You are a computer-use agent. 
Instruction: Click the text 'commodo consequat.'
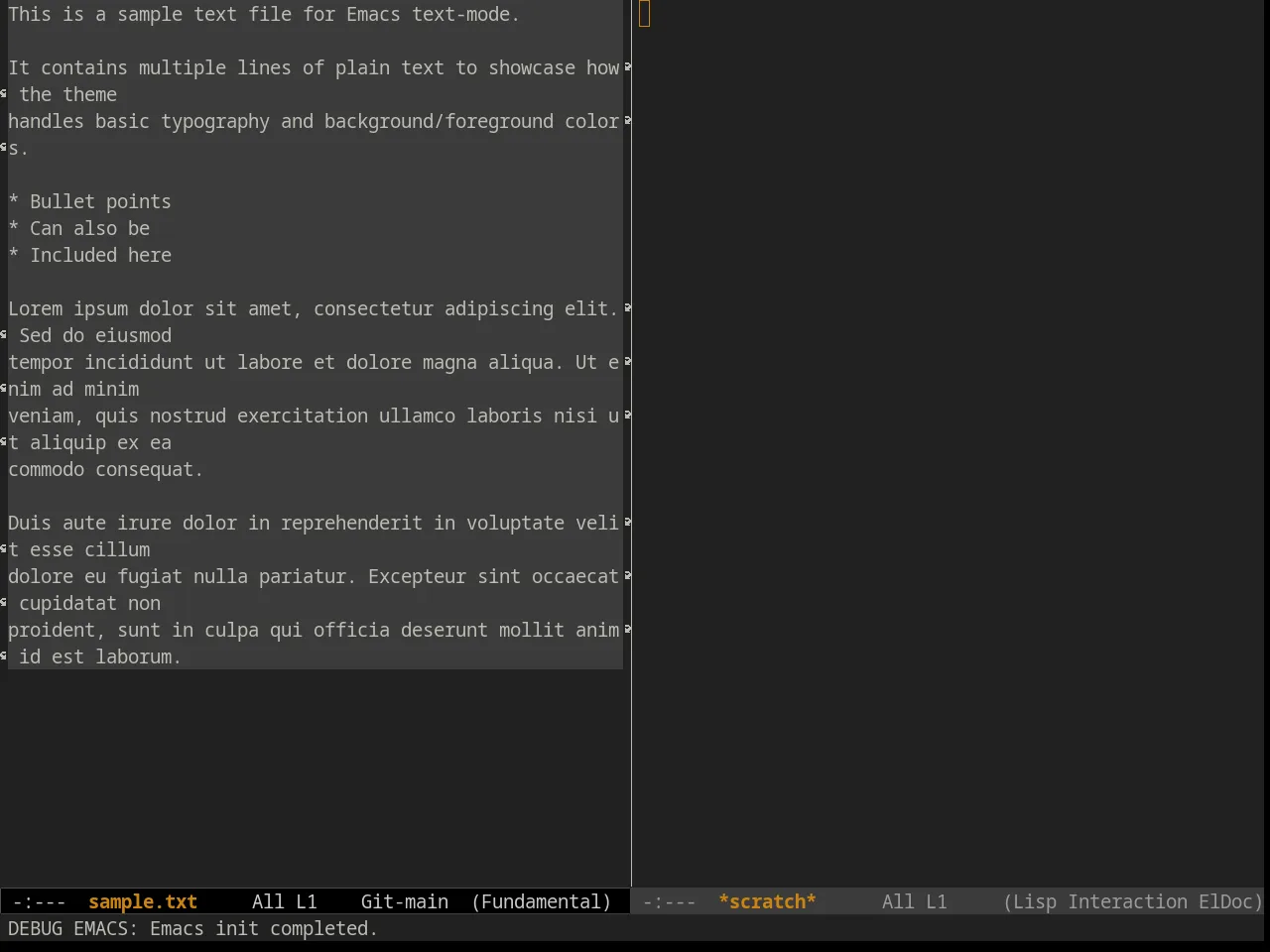[x=105, y=469]
